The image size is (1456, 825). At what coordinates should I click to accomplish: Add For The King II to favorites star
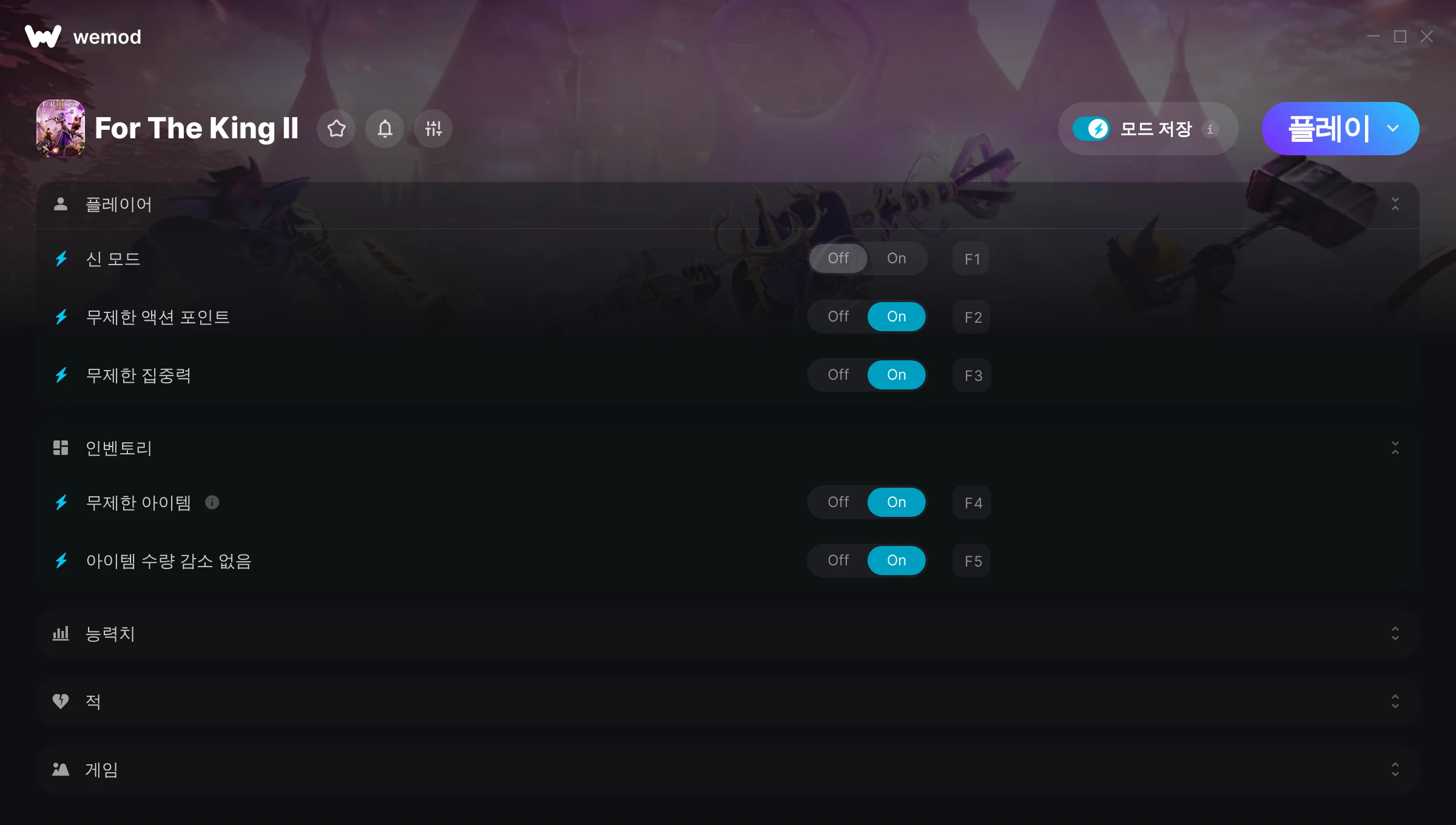point(336,129)
